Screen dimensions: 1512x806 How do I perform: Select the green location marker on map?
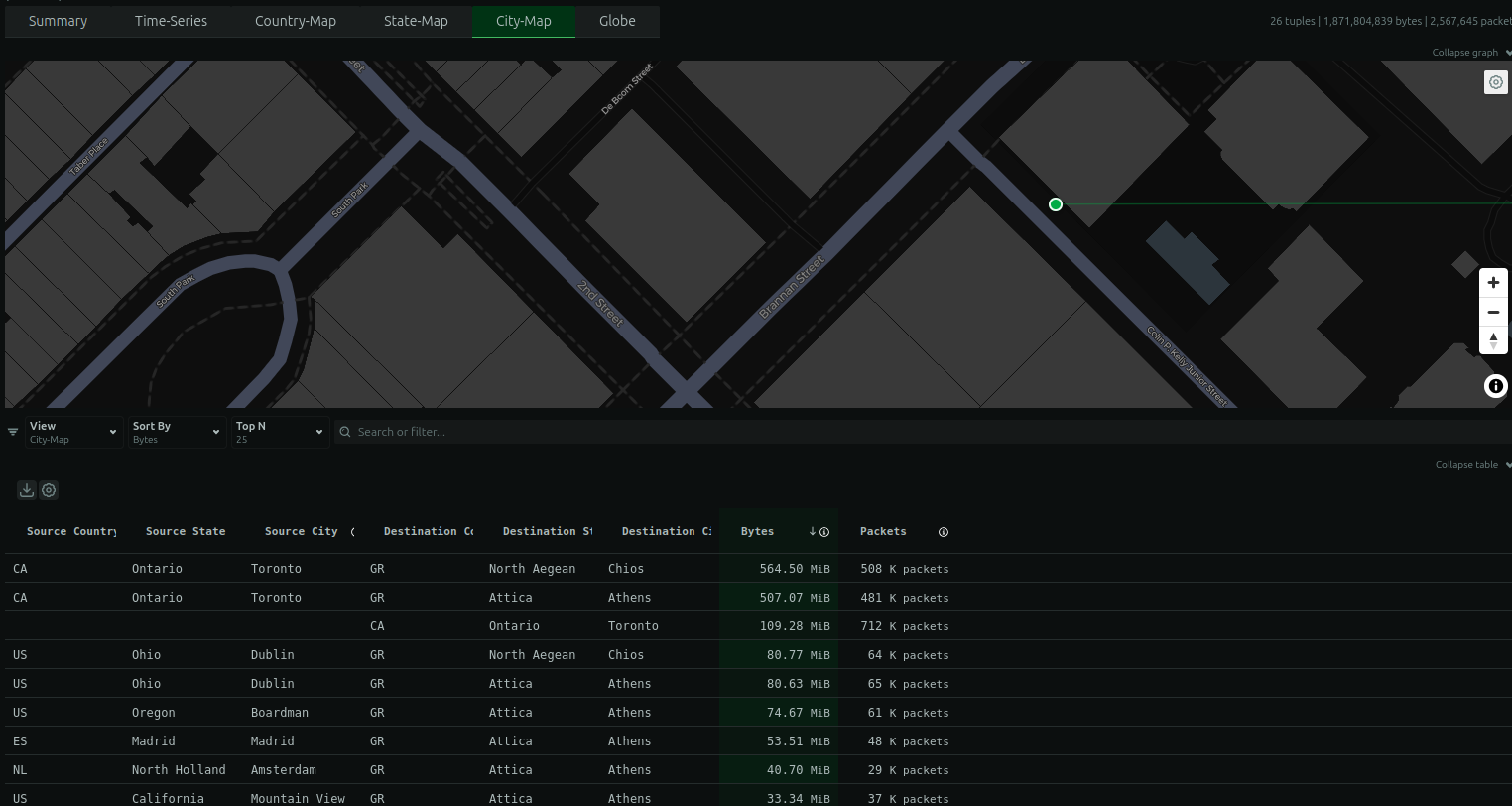click(x=1056, y=204)
